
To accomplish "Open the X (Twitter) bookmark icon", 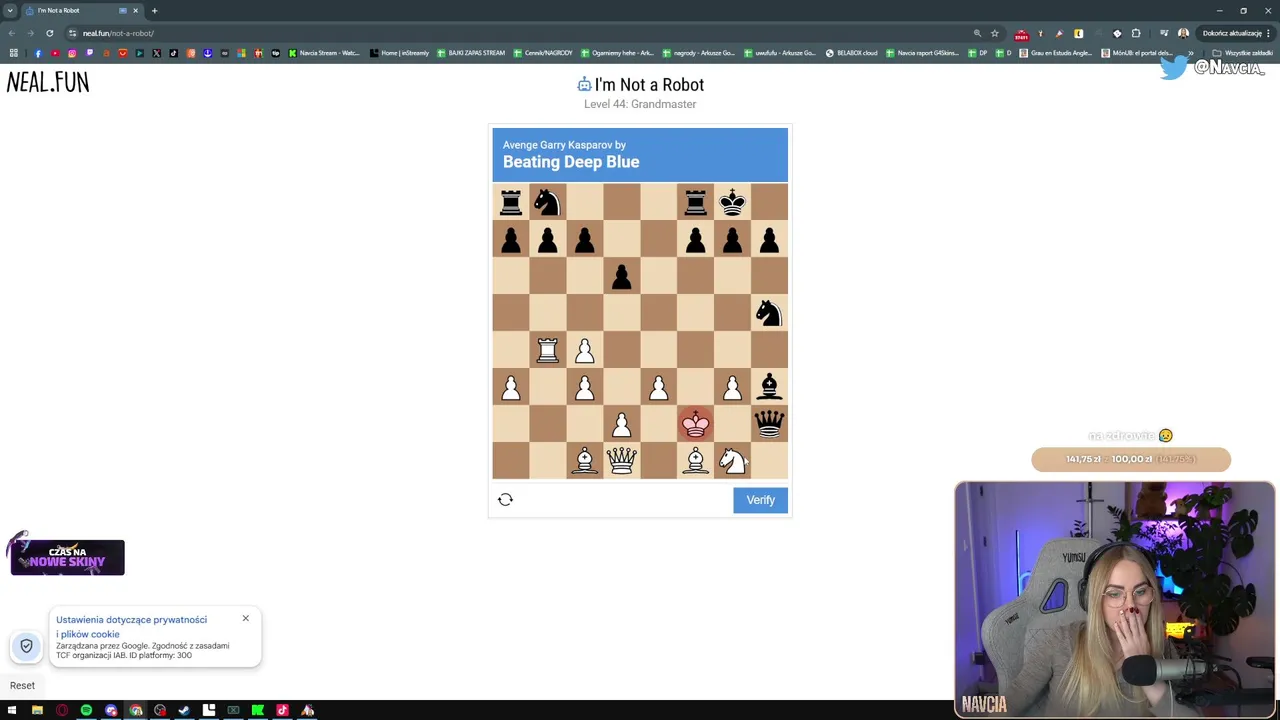I will pyautogui.click(x=157, y=53).
